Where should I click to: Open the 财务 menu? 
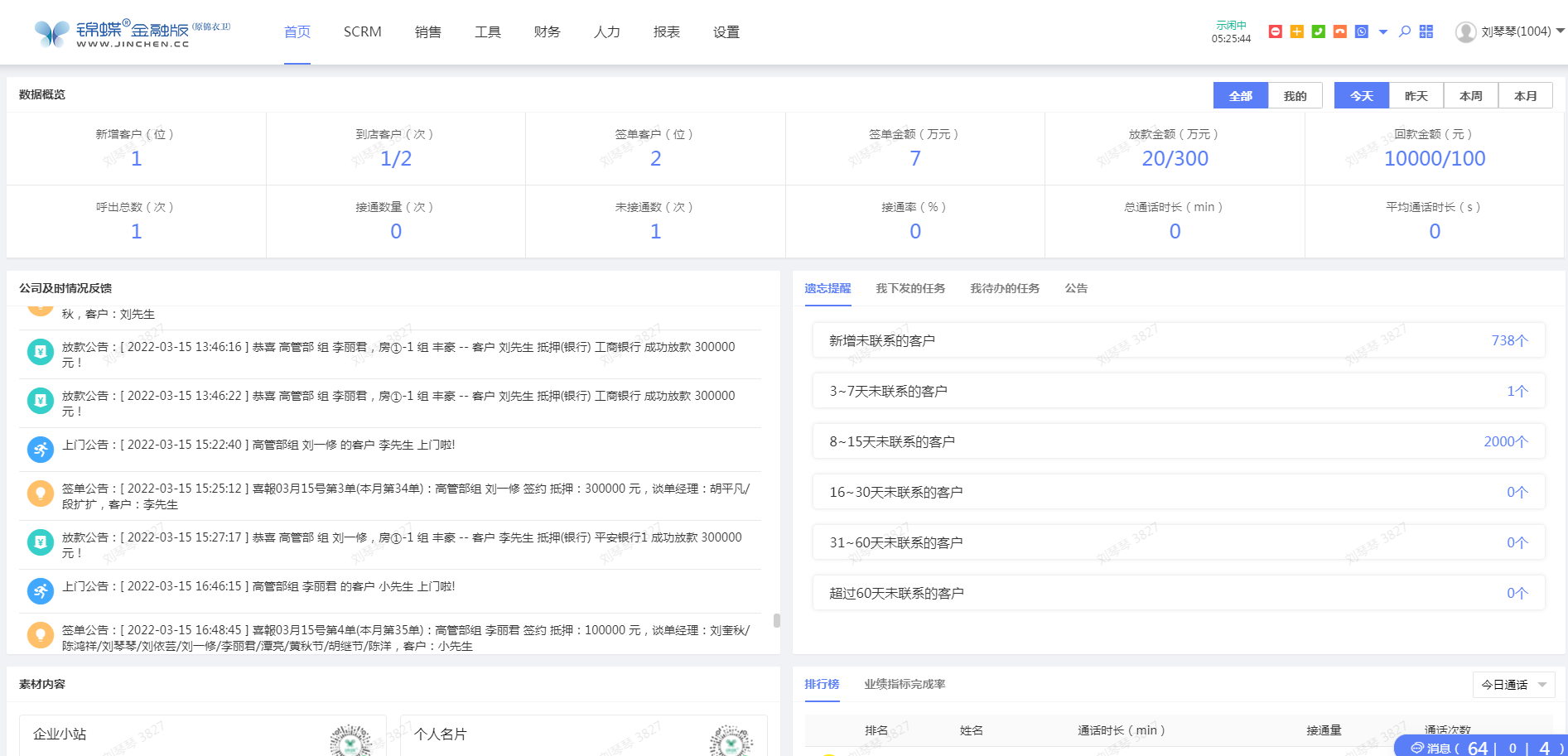[548, 31]
